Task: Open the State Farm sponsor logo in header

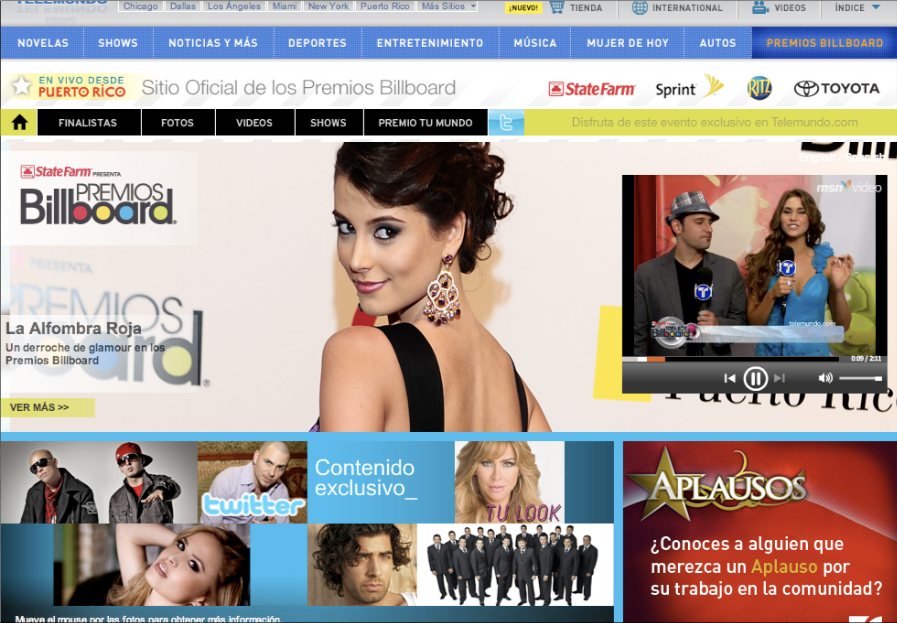Action: click(x=592, y=89)
